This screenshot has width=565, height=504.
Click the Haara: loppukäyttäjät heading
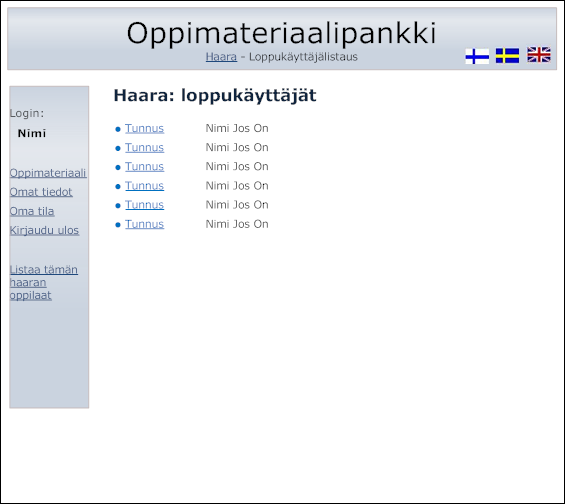tap(215, 96)
